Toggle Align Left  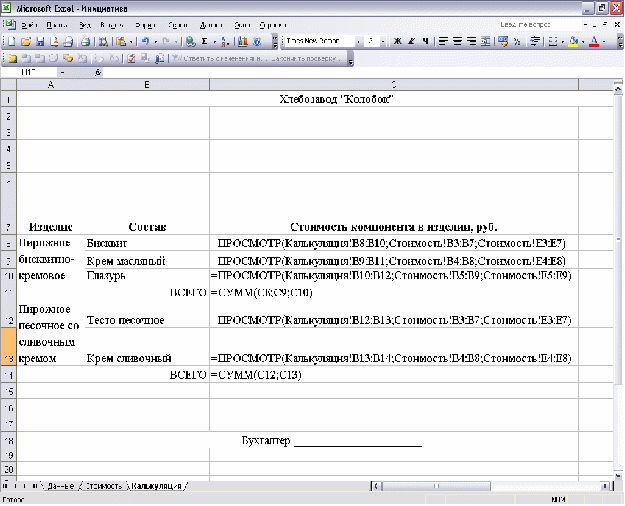coord(443,41)
